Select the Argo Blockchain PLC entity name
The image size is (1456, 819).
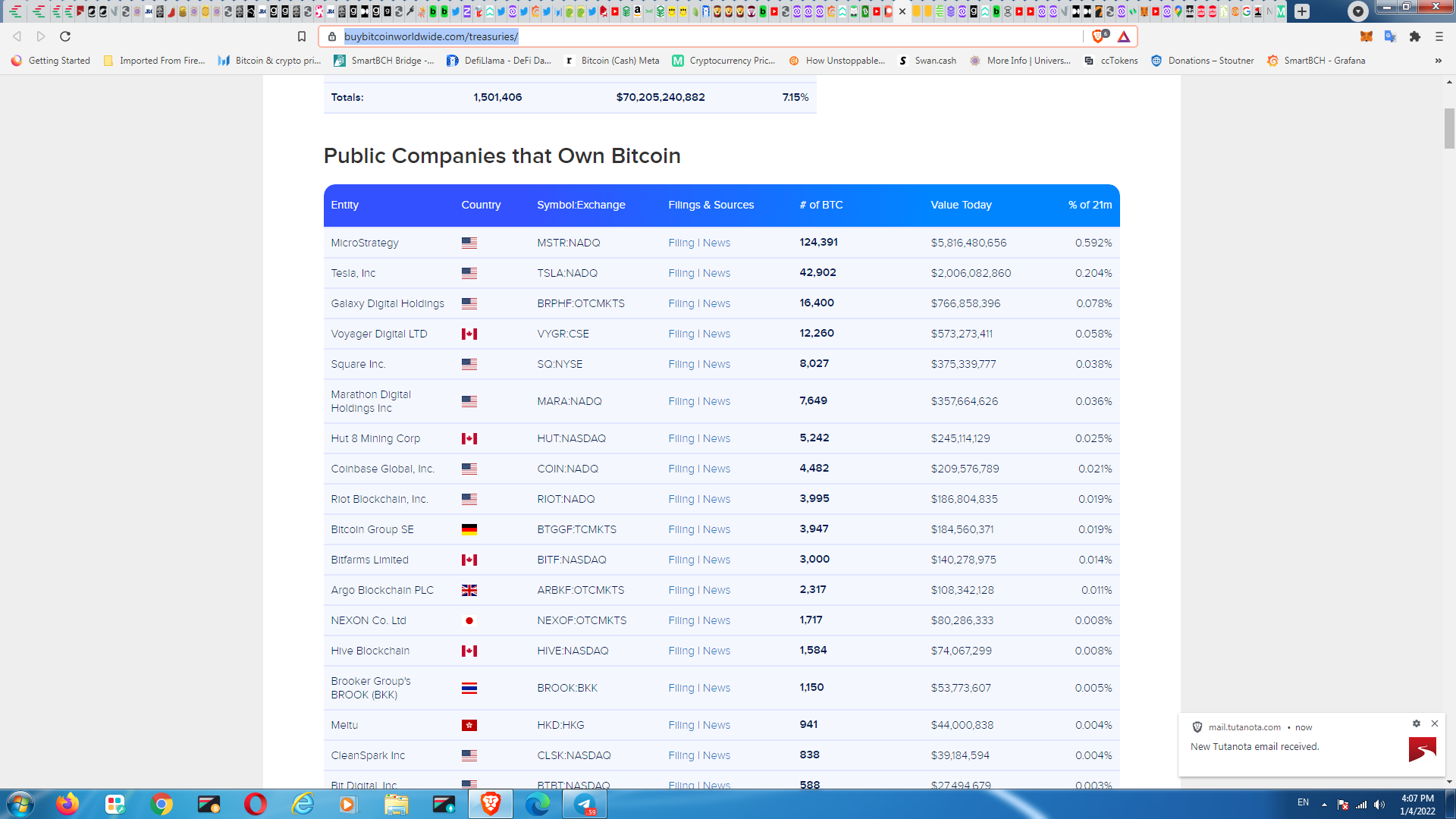coord(382,590)
